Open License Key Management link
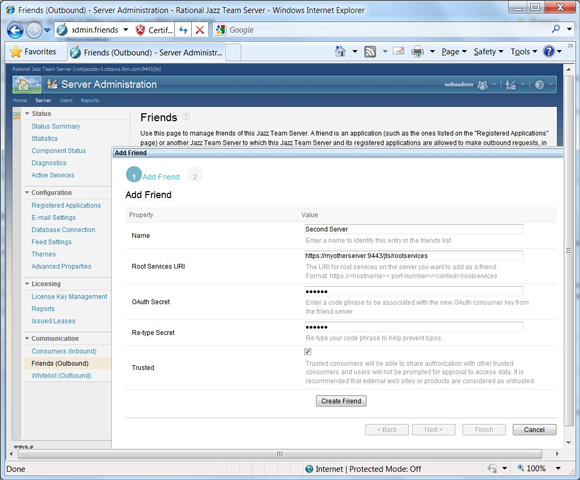 (69, 297)
